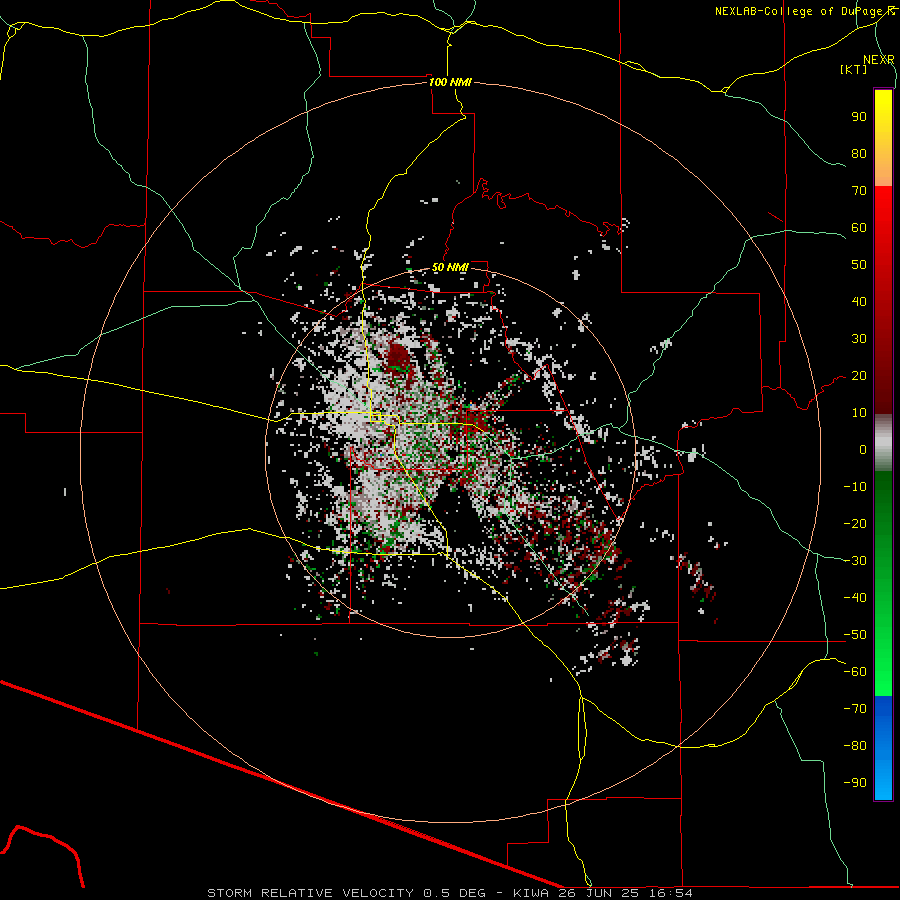Click the 100 NMI range ring label
Image resolution: width=900 pixels, height=900 pixels.
pos(450,82)
